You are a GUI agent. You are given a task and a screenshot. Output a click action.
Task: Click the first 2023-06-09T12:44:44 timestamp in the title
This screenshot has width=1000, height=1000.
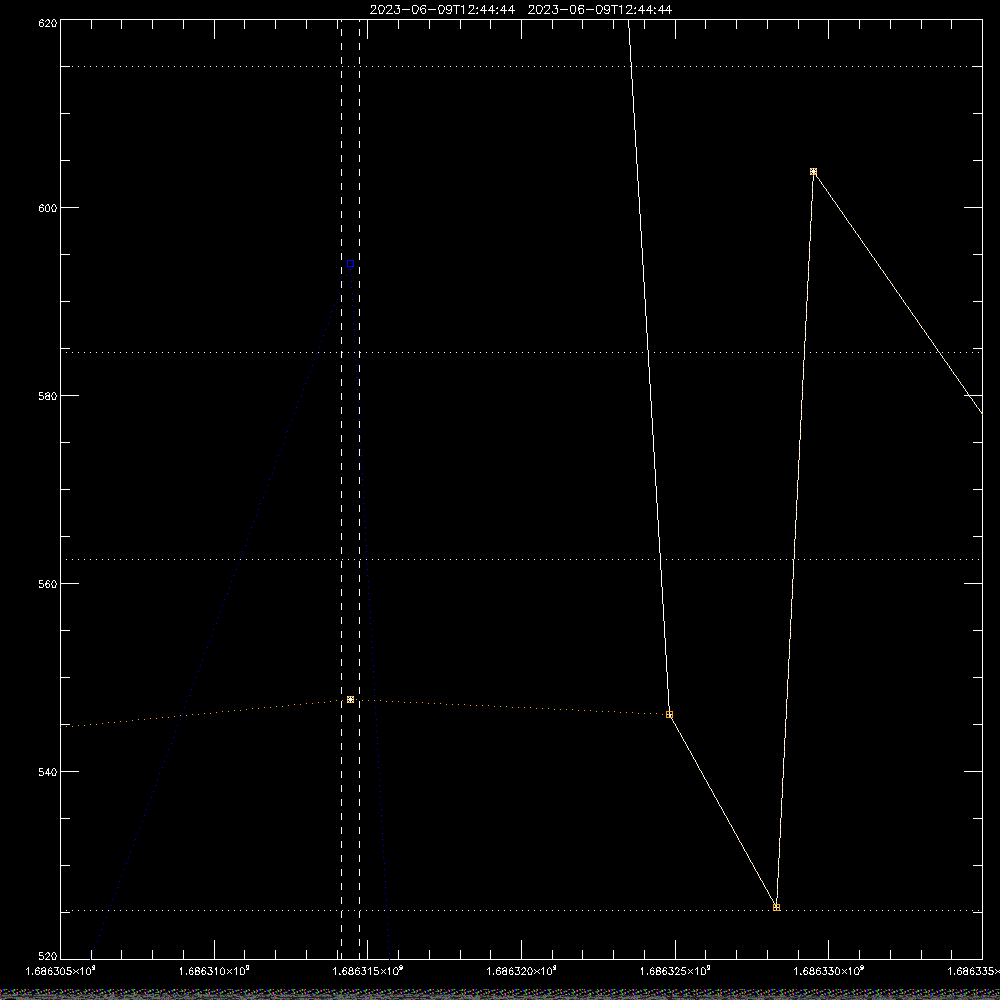442,10
